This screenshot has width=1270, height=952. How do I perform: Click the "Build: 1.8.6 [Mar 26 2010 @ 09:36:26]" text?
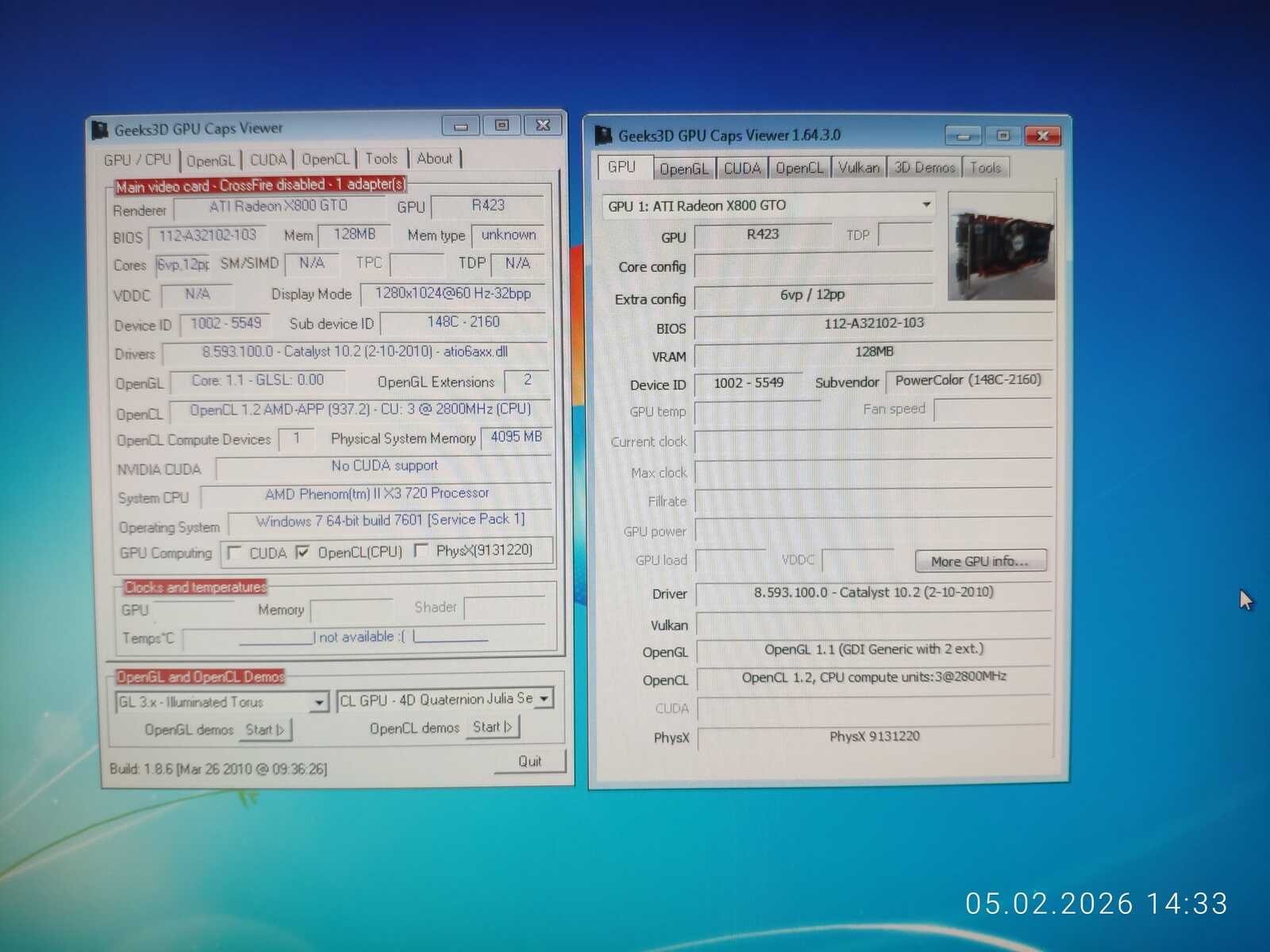(x=218, y=769)
